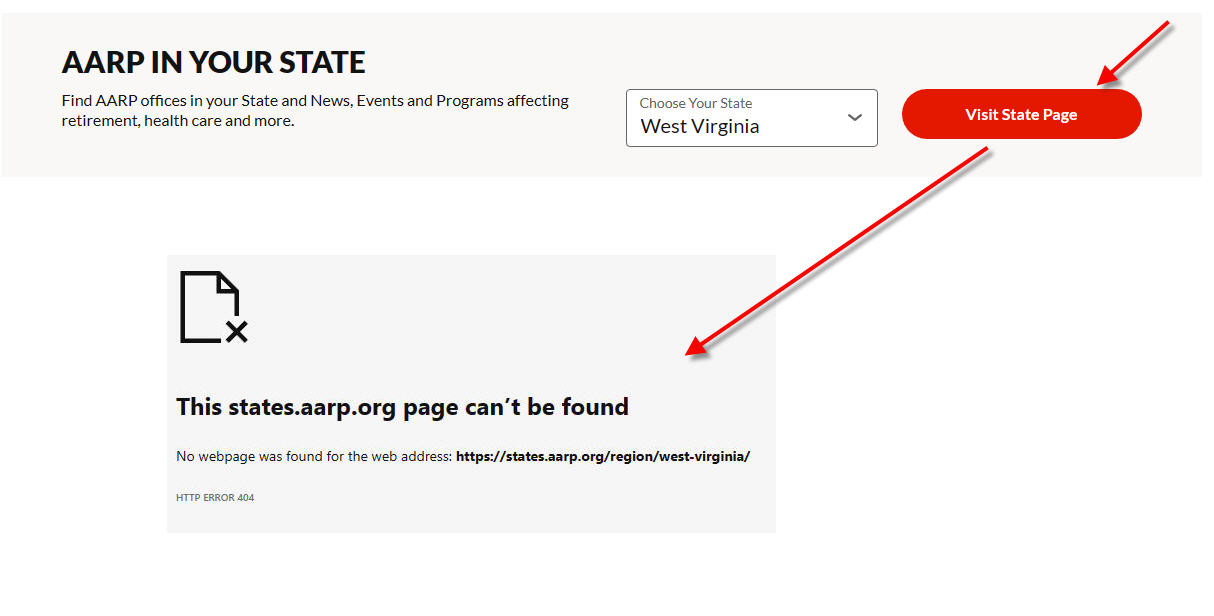This screenshot has width=1214, height=616.
Task: Click the red Visit State Page button
Action: pyautogui.click(x=1021, y=114)
